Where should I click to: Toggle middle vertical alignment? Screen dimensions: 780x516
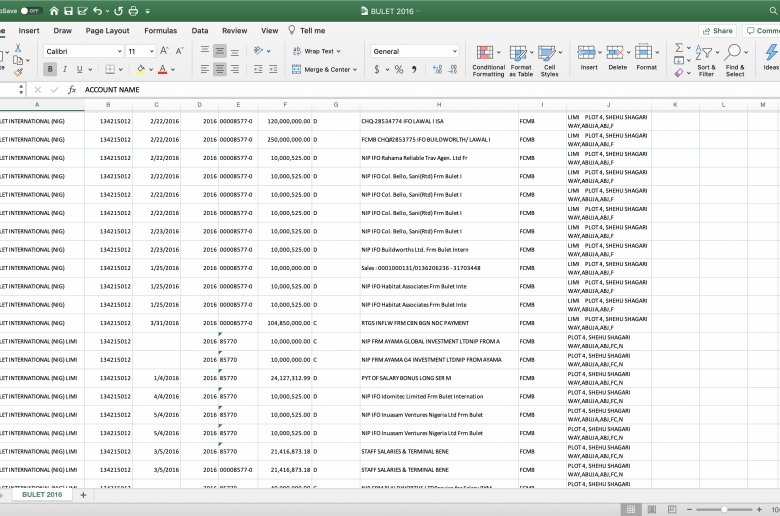coord(219,51)
